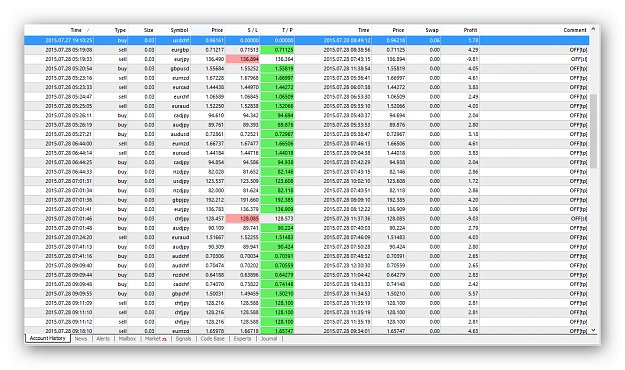Image resolution: width=625 pixels, height=370 pixels.
Task: Open the Market tab
Action: [155, 339]
